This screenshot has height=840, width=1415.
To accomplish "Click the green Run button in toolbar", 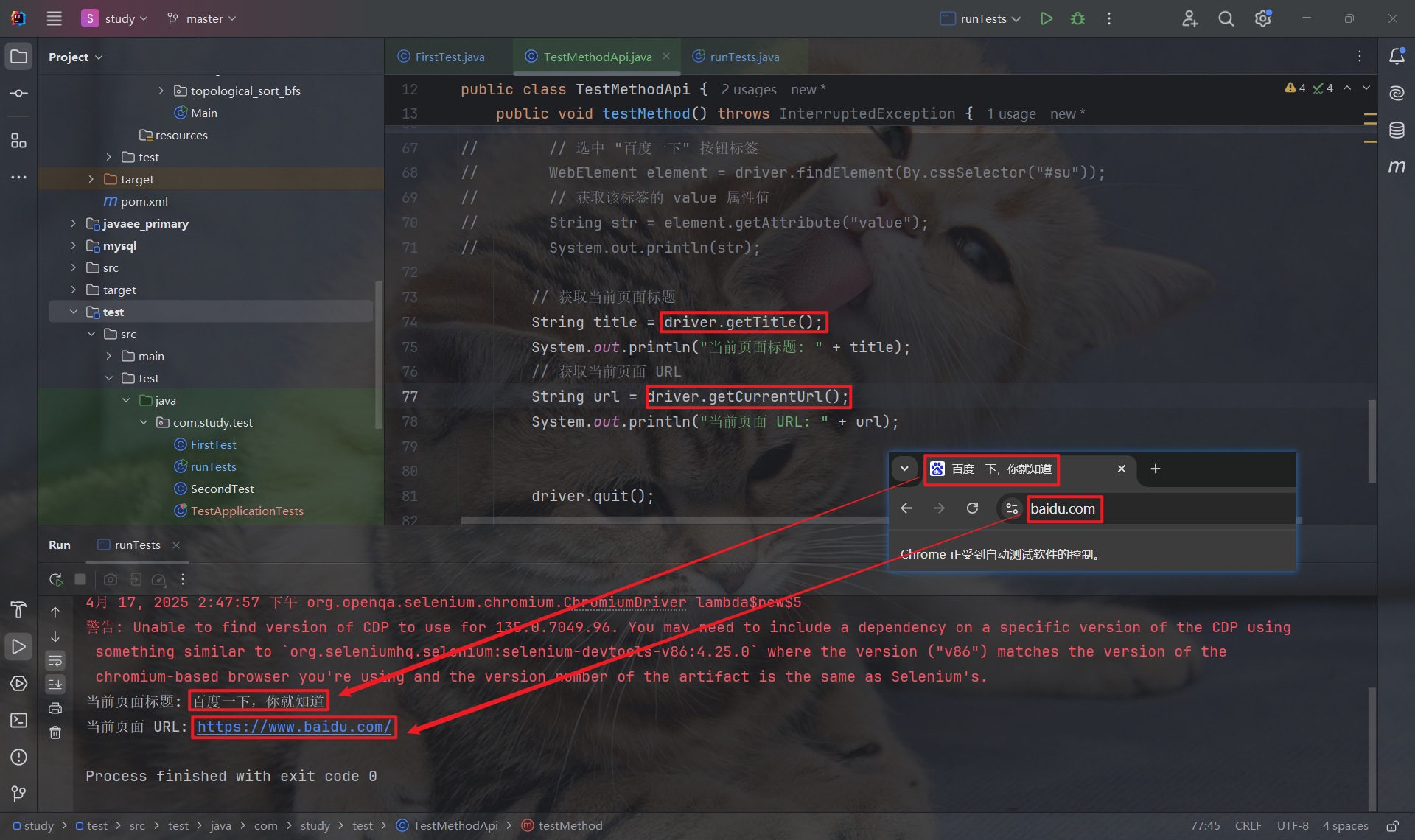I will (1046, 18).
